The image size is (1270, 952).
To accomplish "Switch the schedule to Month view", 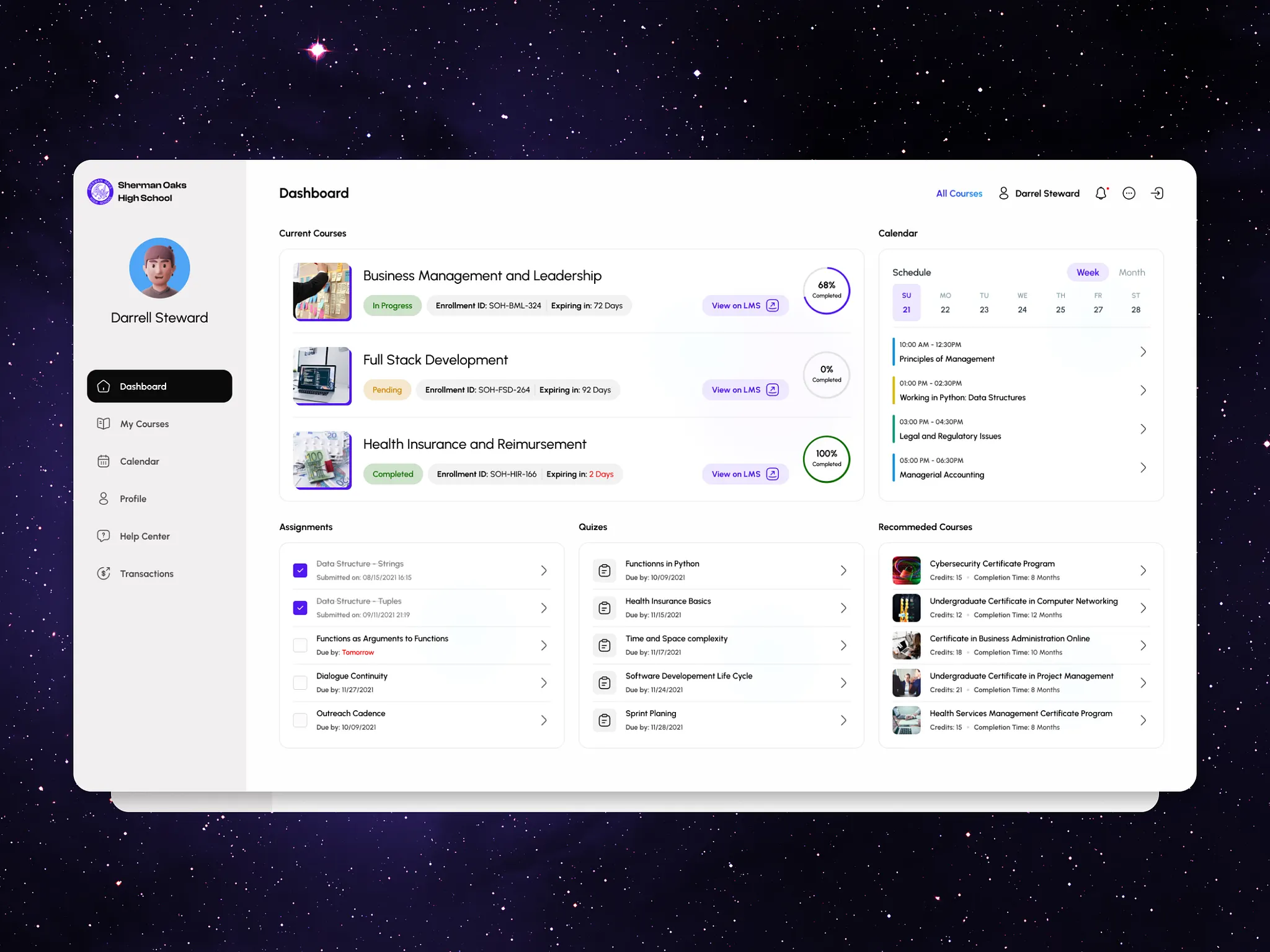I will pyautogui.click(x=1132, y=272).
